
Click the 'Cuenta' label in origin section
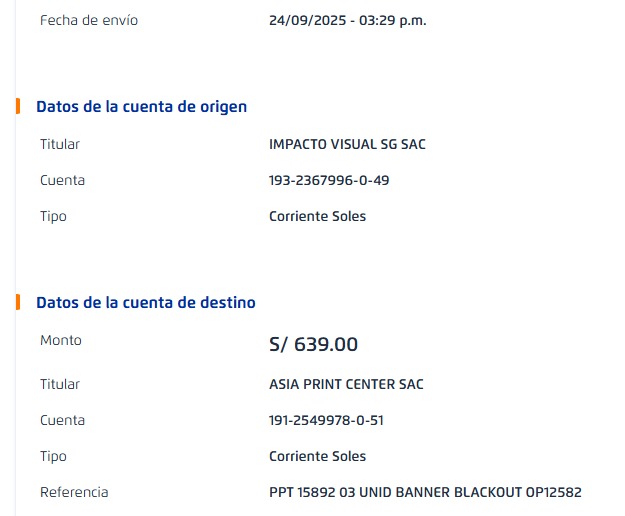(x=62, y=180)
